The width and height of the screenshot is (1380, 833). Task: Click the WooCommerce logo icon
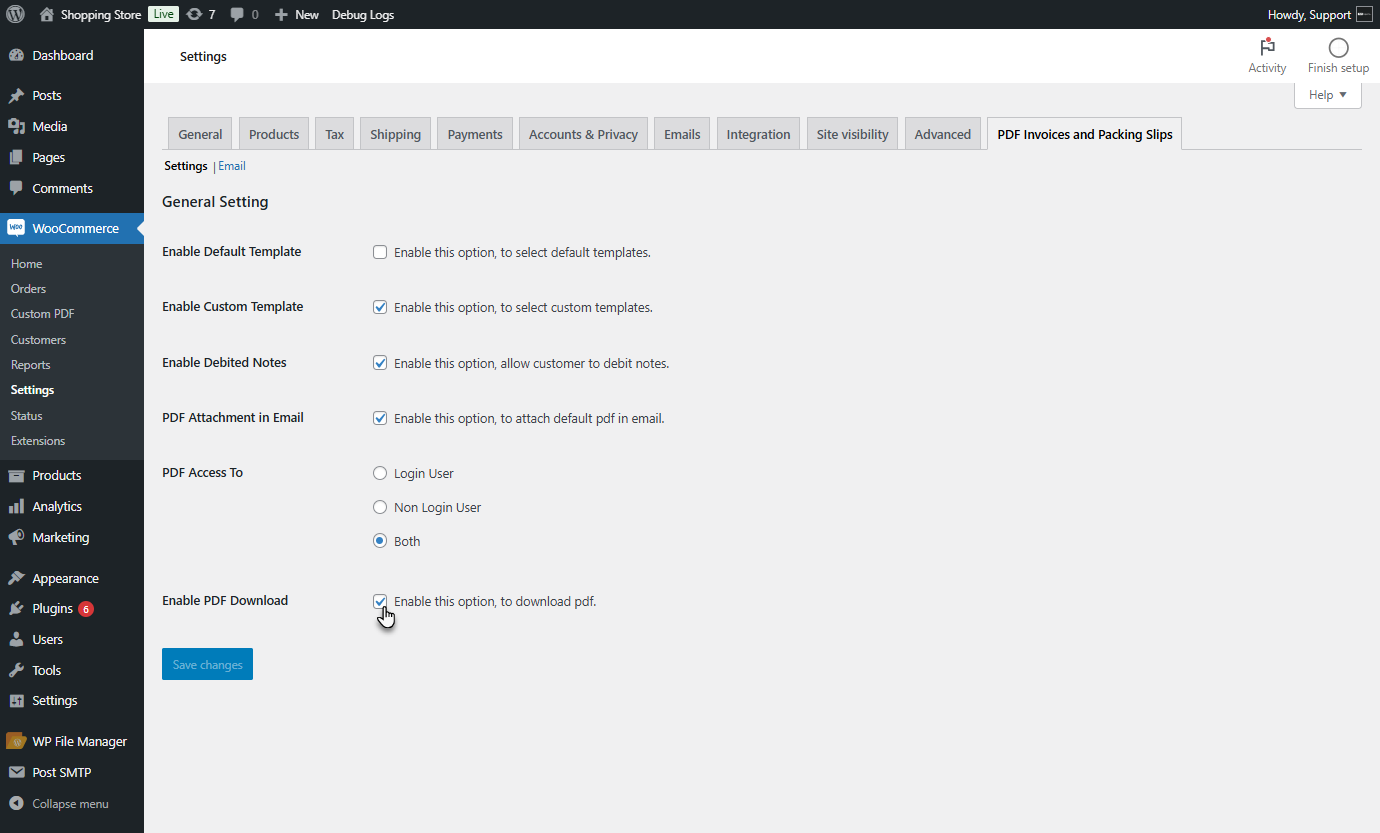(x=16, y=228)
